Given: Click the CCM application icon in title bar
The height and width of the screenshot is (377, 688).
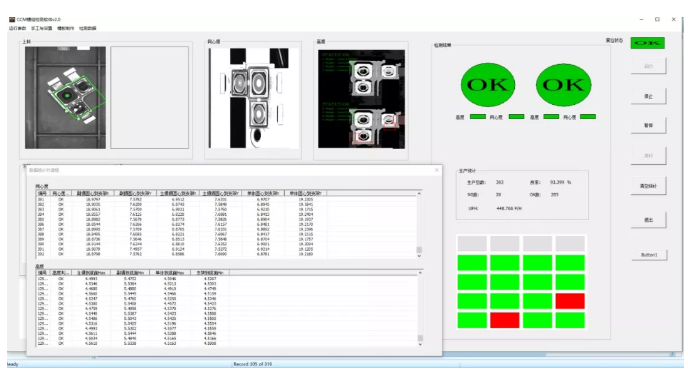Looking at the screenshot, I should (x=12, y=19).
